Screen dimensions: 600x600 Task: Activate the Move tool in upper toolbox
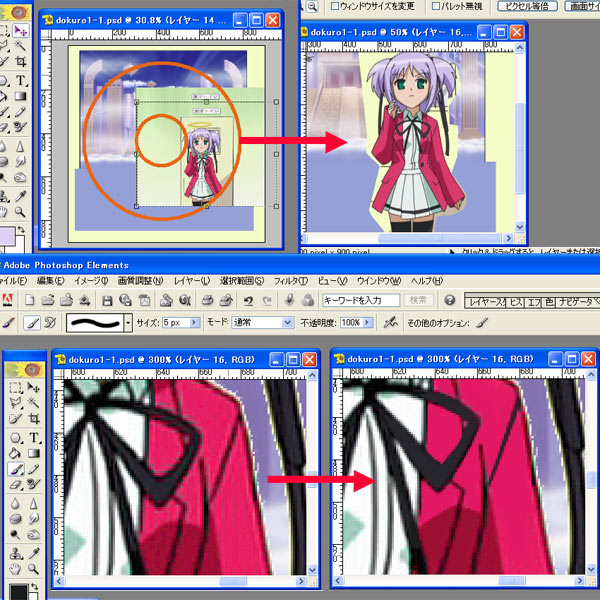pos(21,31)
